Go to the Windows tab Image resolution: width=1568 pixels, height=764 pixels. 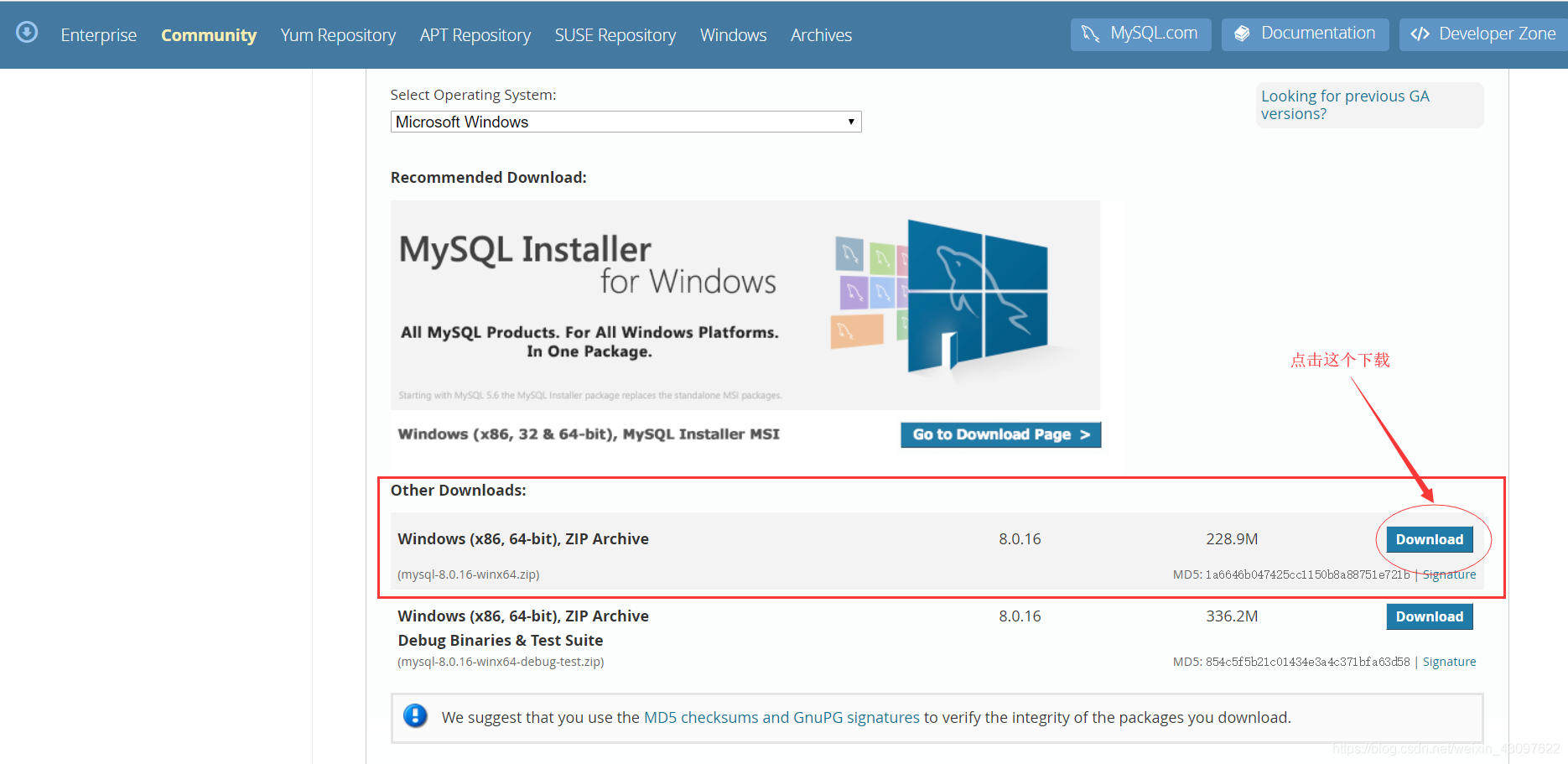(733, 35)
